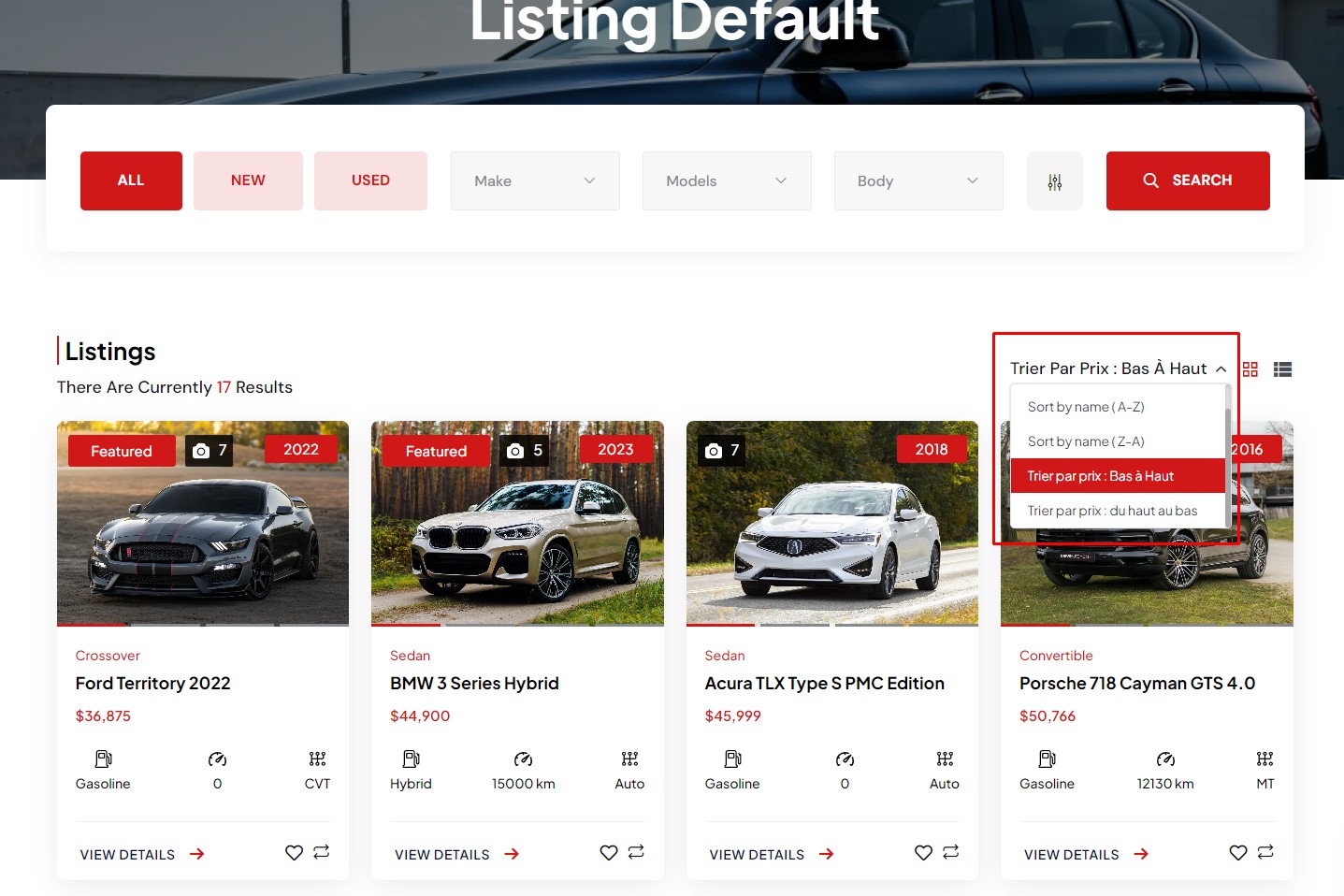Add Ford Territory 2022 to wishlist
This screenshot has width=1344, height=896.
[294, 853]
